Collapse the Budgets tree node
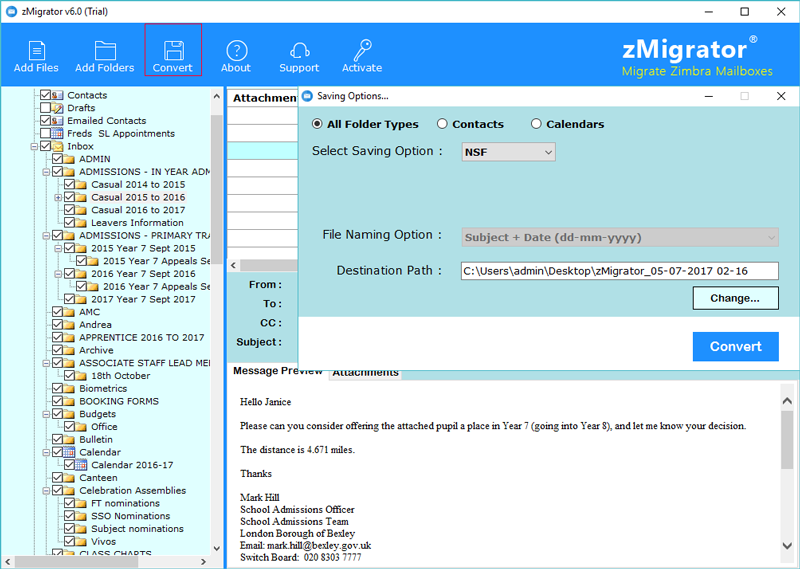Viewport: 800px width, 569px height. 46,414
